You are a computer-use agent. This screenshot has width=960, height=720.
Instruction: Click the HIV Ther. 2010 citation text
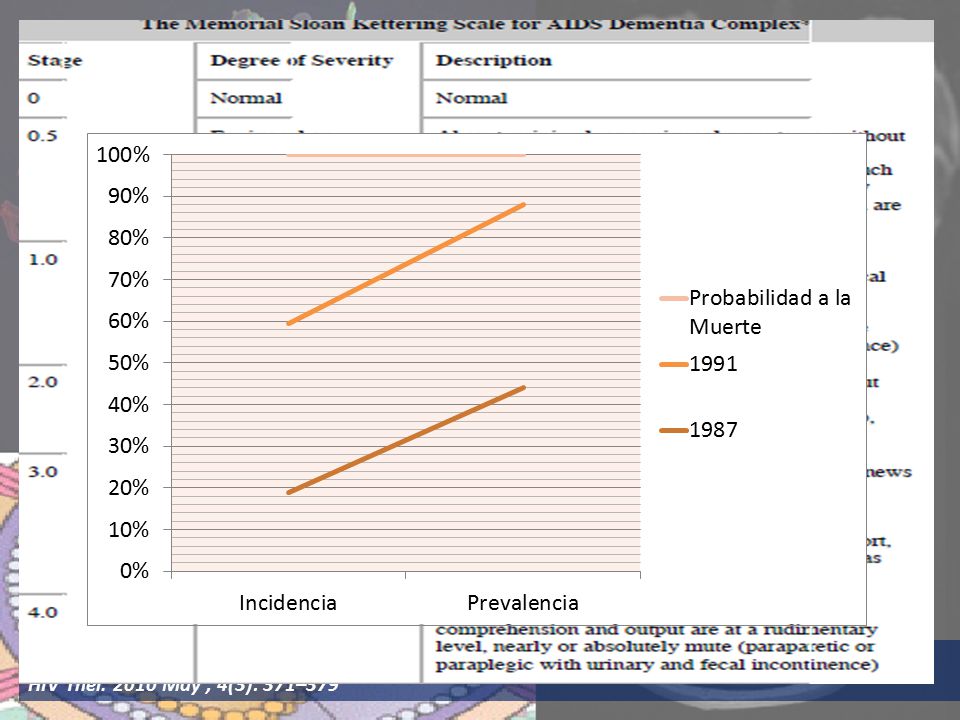tap(183, 686)
